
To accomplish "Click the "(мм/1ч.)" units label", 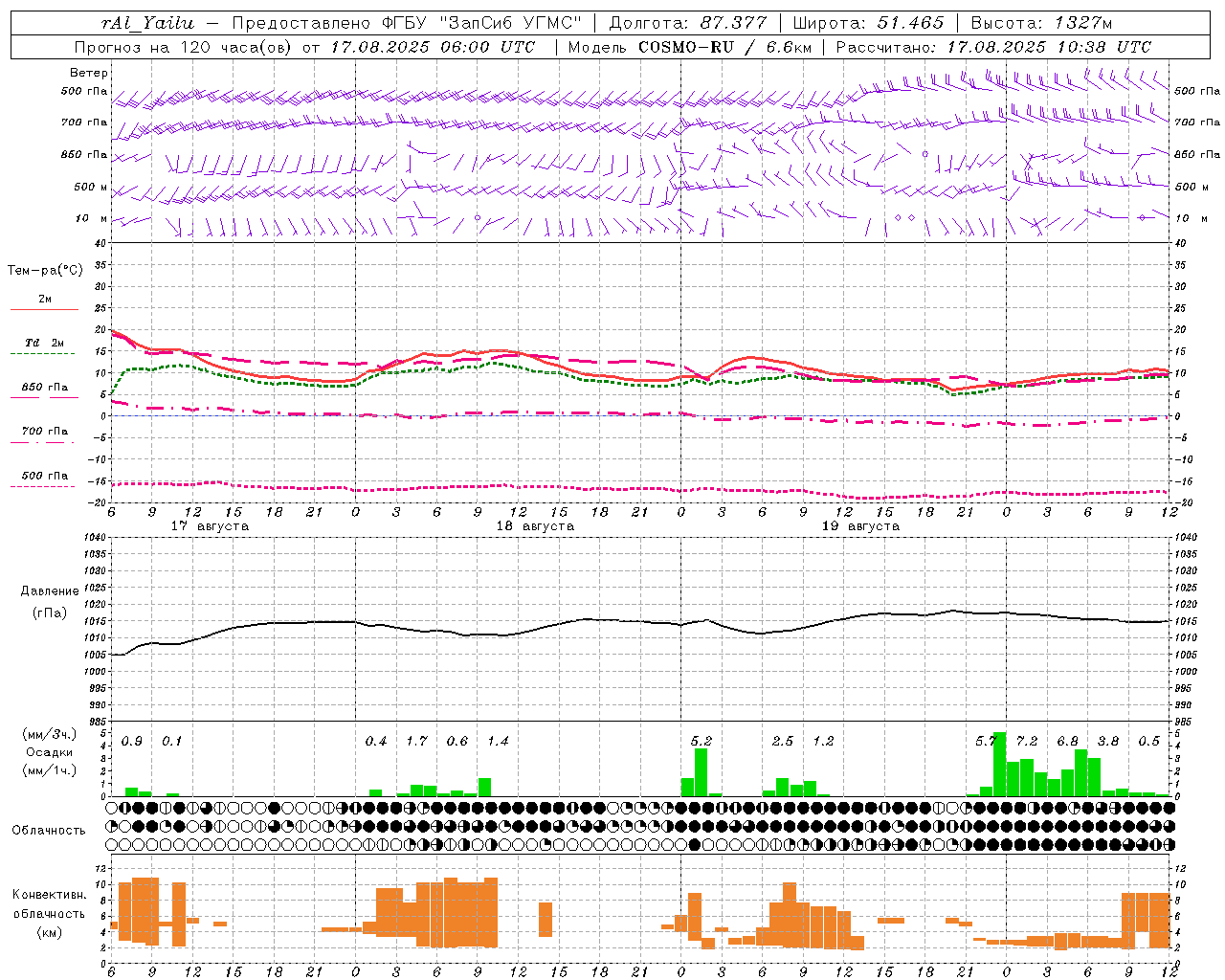I will pos(49,770).
